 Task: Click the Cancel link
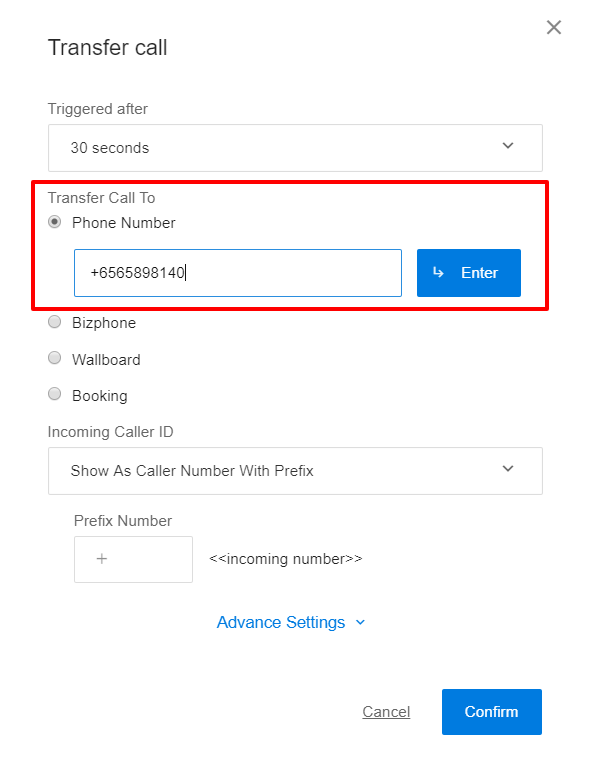click(x=386, y=712)
